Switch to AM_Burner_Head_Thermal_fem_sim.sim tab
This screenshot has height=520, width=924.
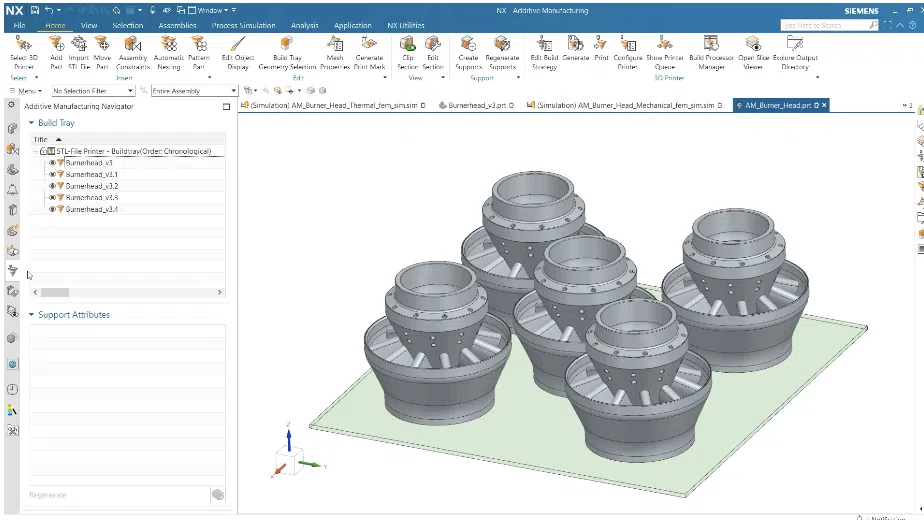[x=332, y=106]
